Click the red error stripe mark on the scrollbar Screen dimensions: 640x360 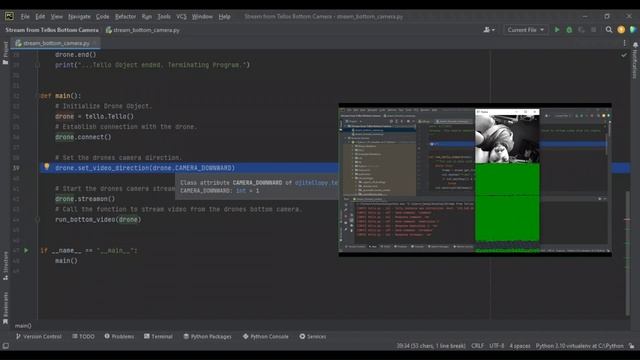[x=627, y=219]
